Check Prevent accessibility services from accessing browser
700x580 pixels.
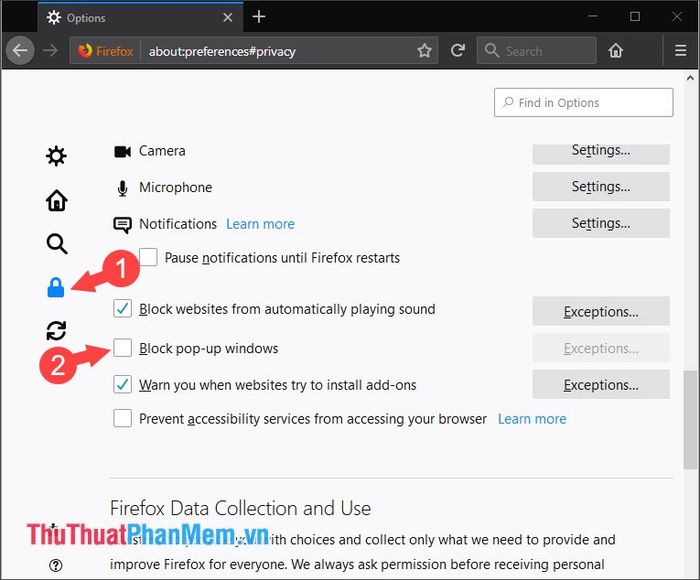click(122, 418)
